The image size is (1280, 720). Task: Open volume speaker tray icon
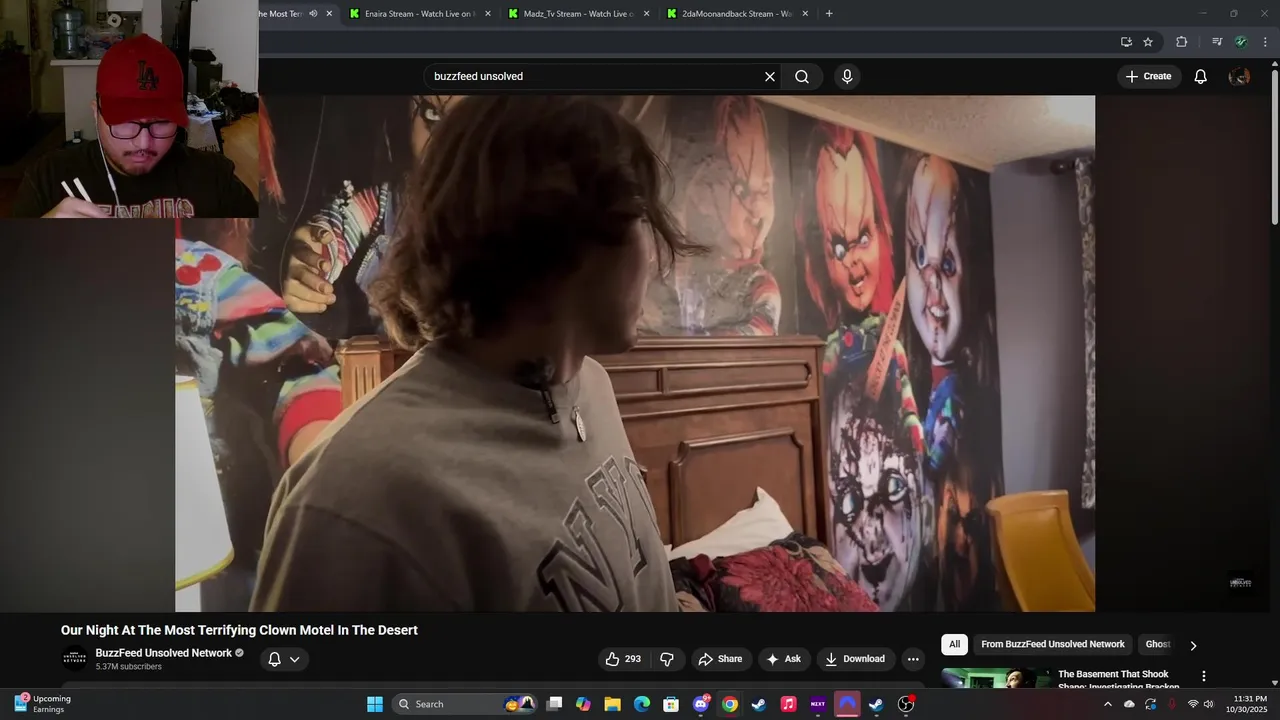pyautogui.click(x=1209, y=704)
